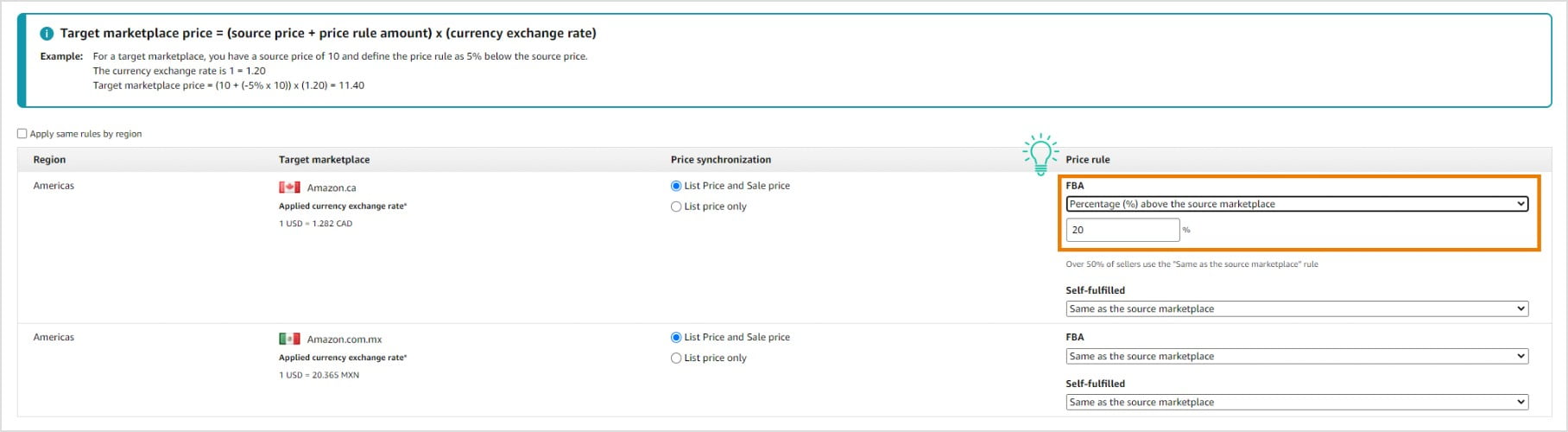Viewport: 1568px width, 432px height.
Task: Select List price only for Amazon.com.mx
Action: tap(676, 358)
